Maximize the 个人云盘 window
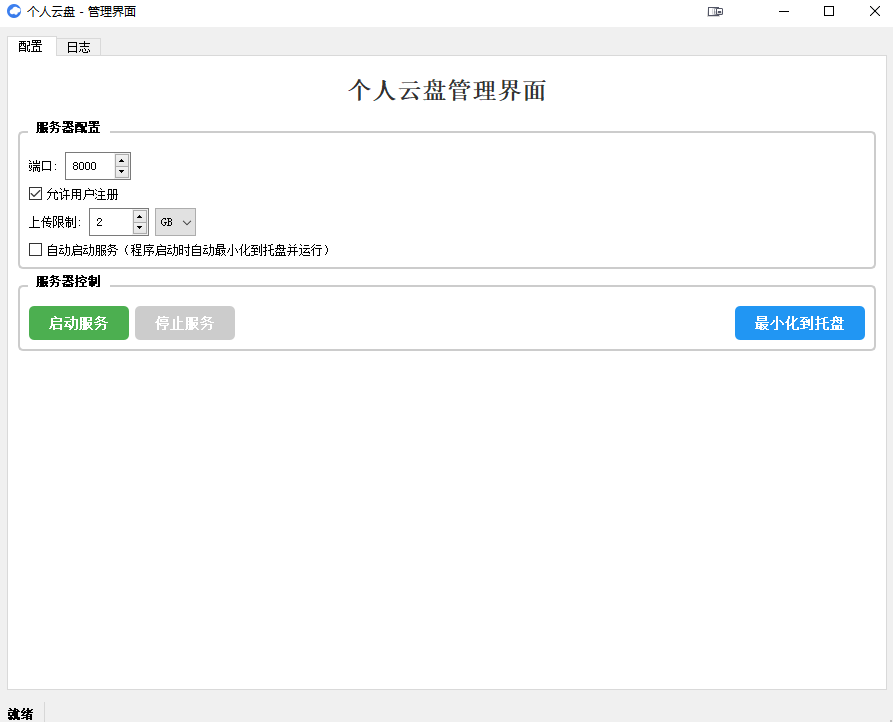Viewport: 893px width, 722px height. click(x=828, y=12)
